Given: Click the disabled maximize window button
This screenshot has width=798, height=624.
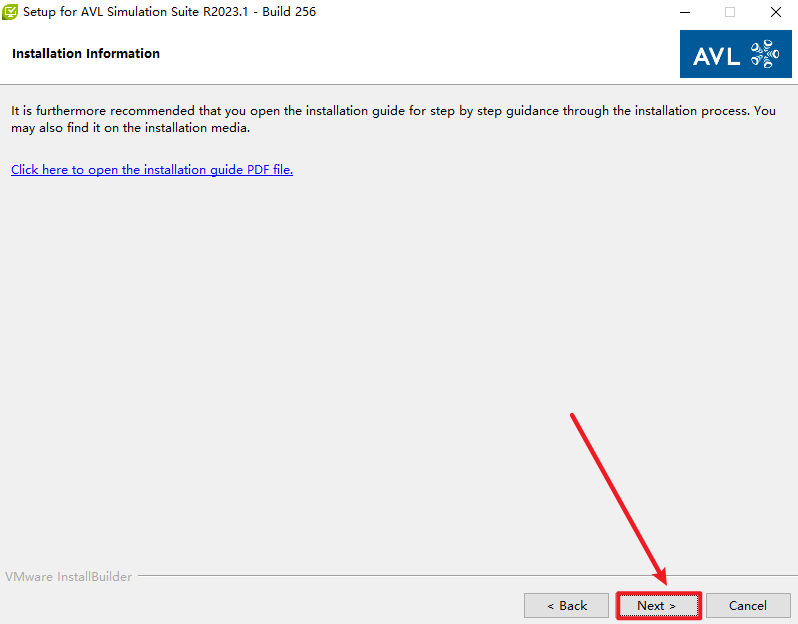Looking at the screenshot, I should [x=730, y=12].
